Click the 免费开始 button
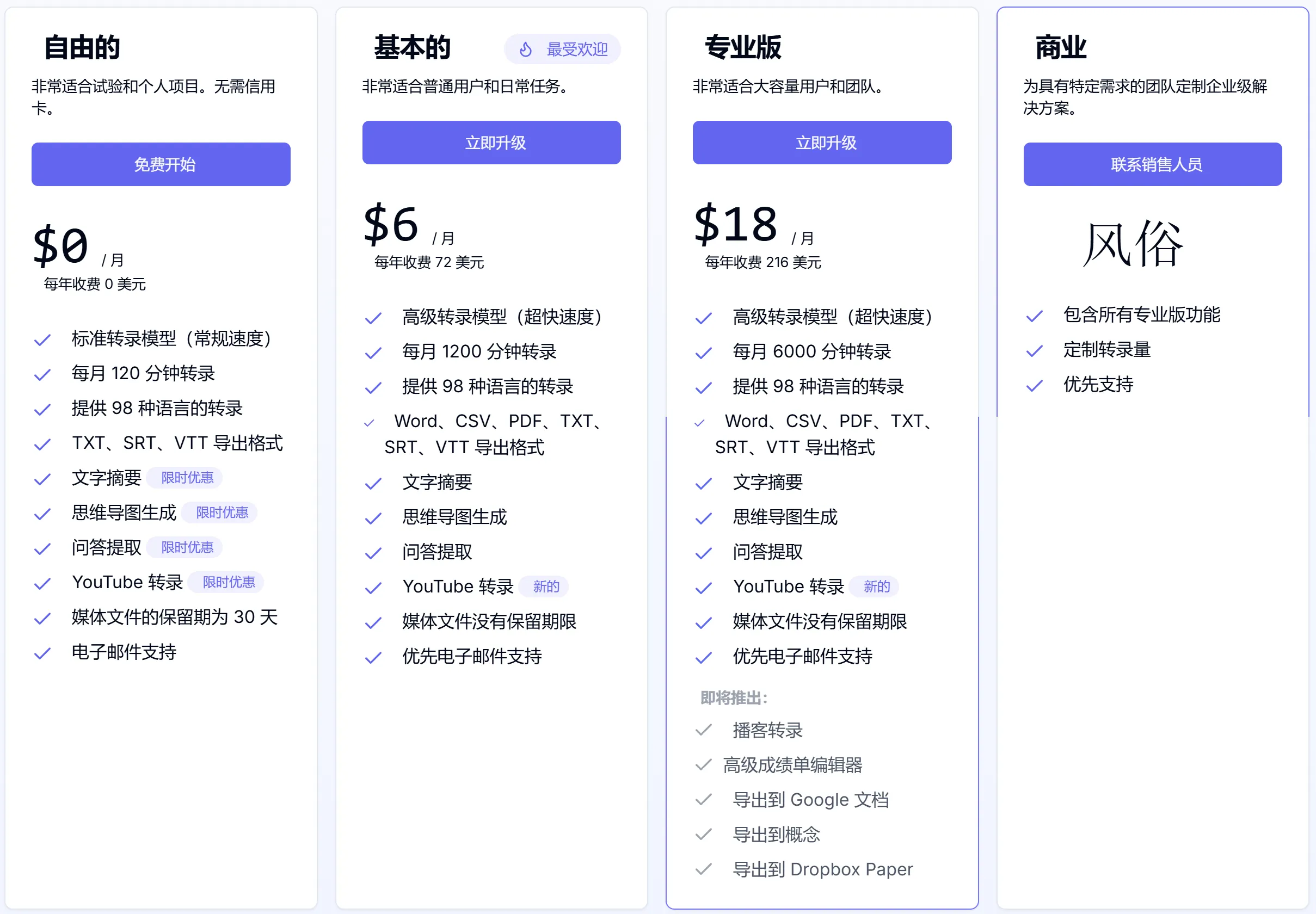 pos(161,164)
